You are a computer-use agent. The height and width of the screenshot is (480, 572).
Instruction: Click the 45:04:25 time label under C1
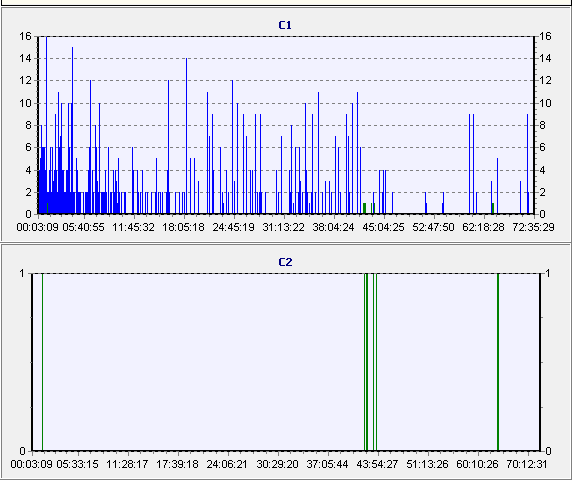[x=383, y=227]
